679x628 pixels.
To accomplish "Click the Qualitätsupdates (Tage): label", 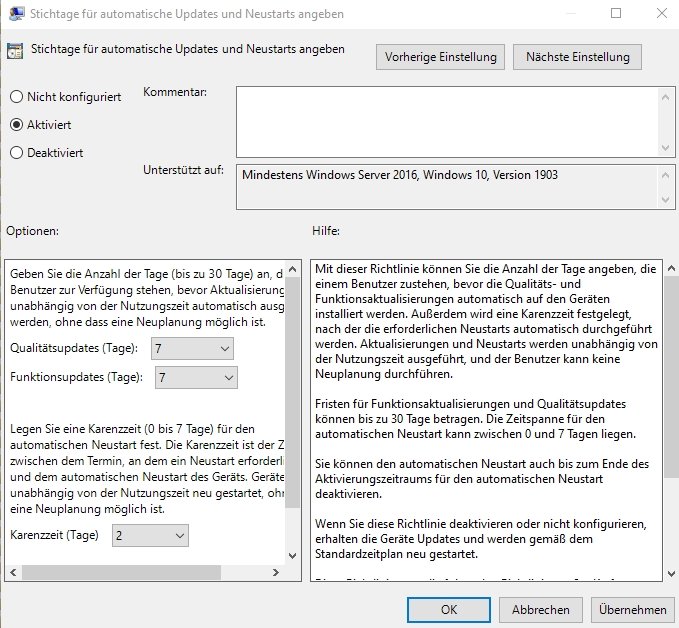I will coord(74,348).
